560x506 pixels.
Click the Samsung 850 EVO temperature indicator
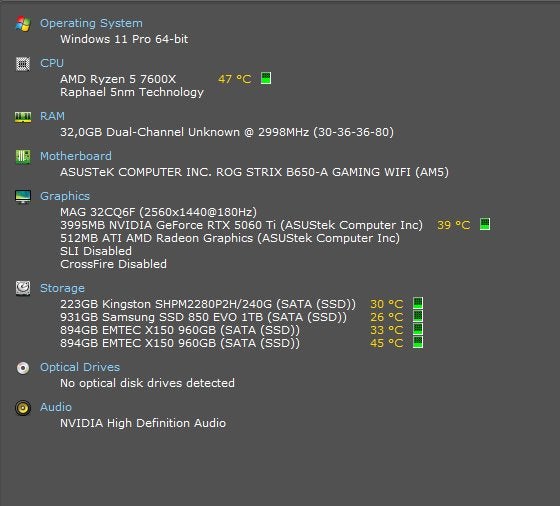click(x=418, y=316)
